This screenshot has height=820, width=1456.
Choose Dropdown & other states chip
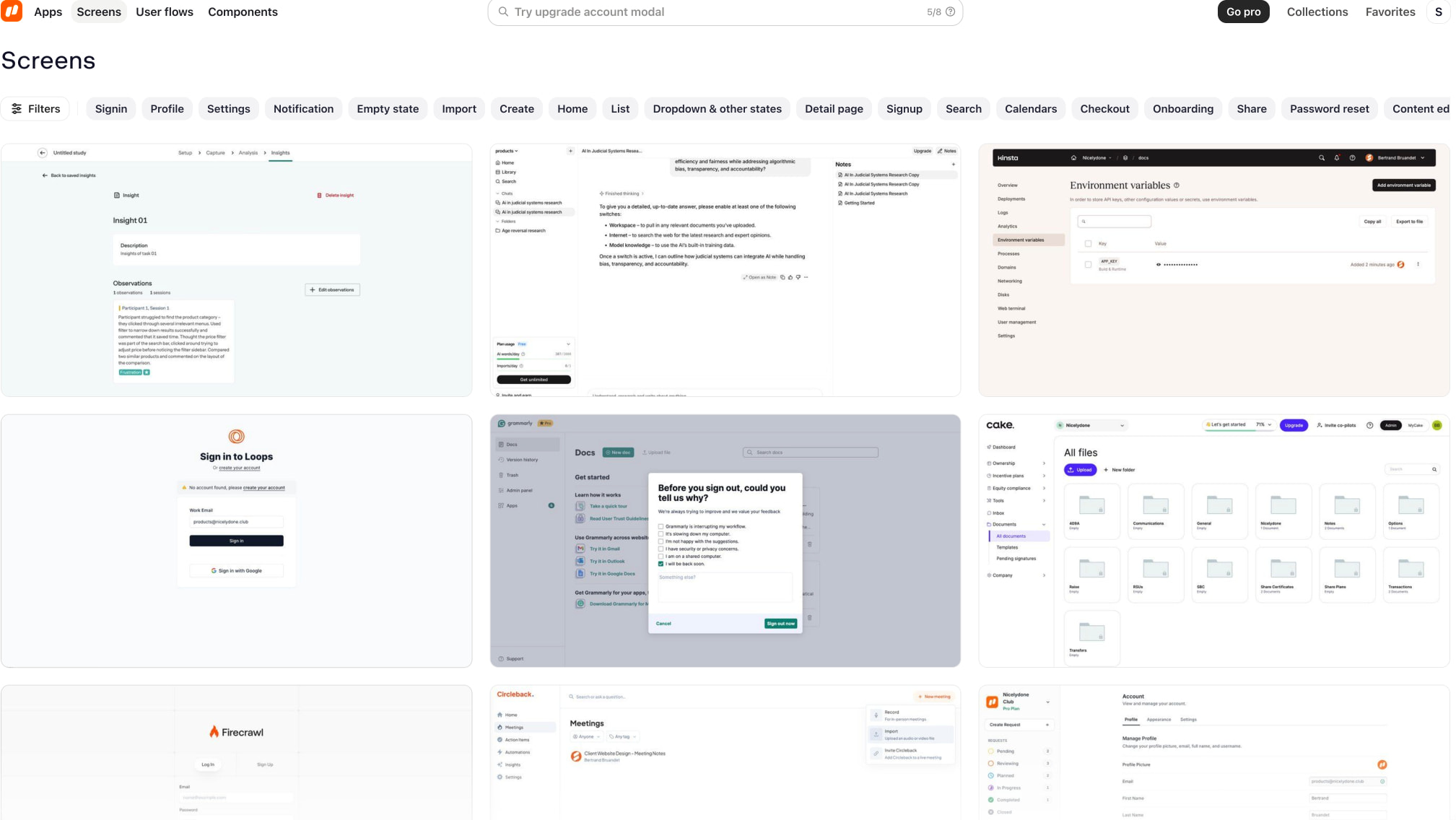(x=717, y=108)
